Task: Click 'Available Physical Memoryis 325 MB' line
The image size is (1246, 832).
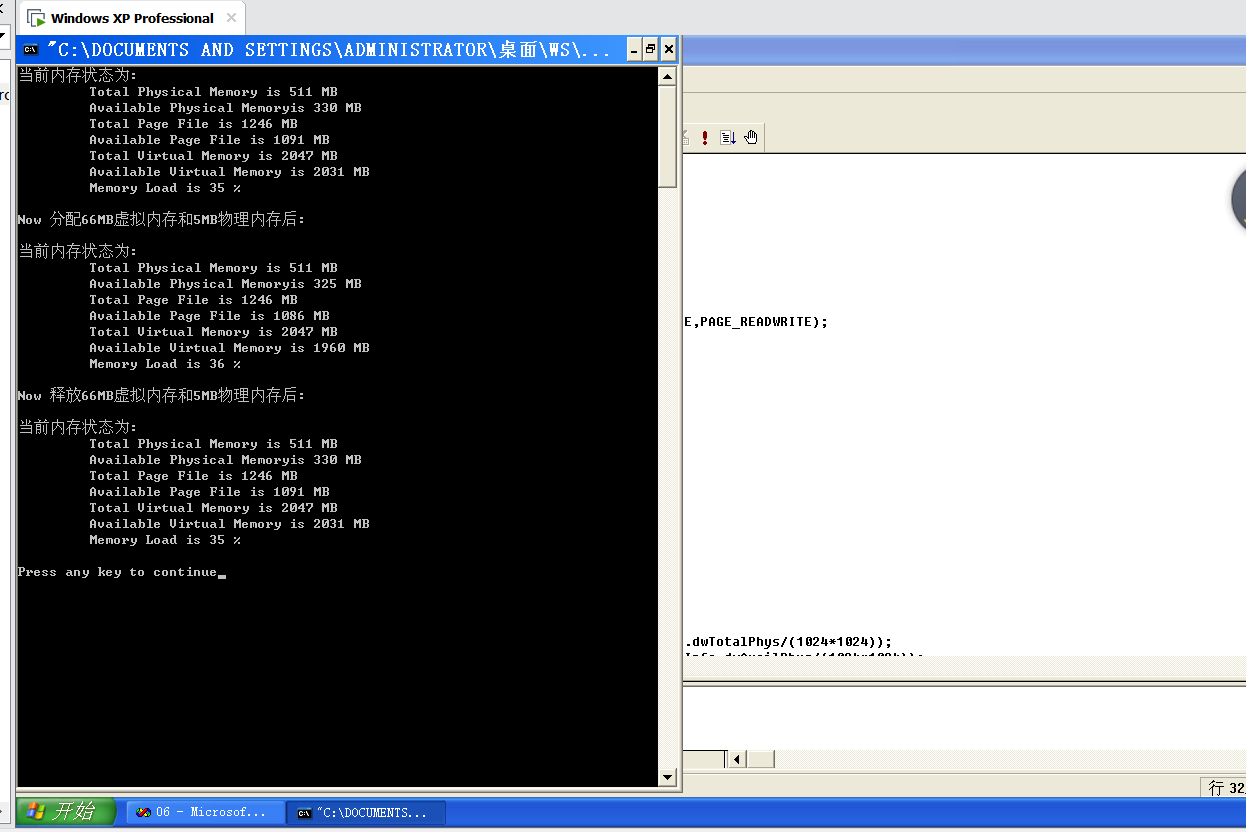Action: [x=225, y=284]
